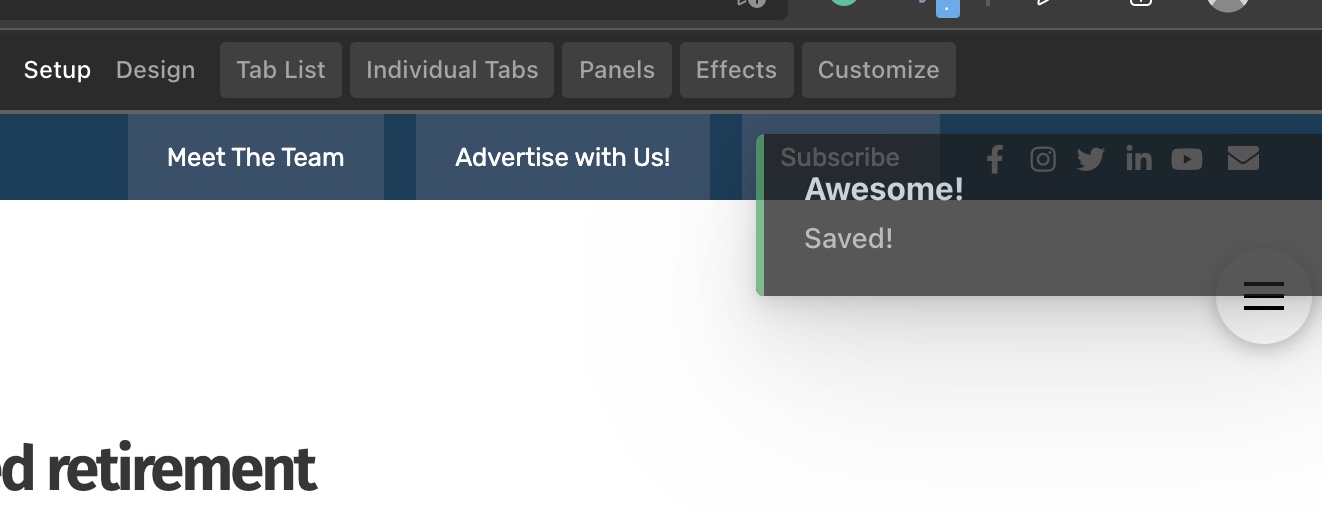Open the round hamburger menu button
The image size is (1322, 508).
click(x=1264, y=296)
